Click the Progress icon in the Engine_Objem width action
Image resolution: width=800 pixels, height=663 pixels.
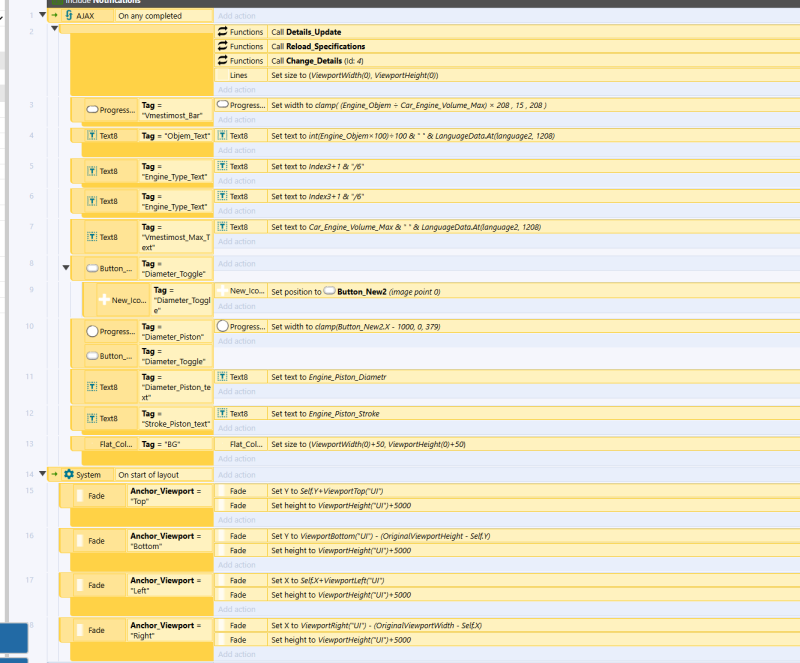point(222,105)
